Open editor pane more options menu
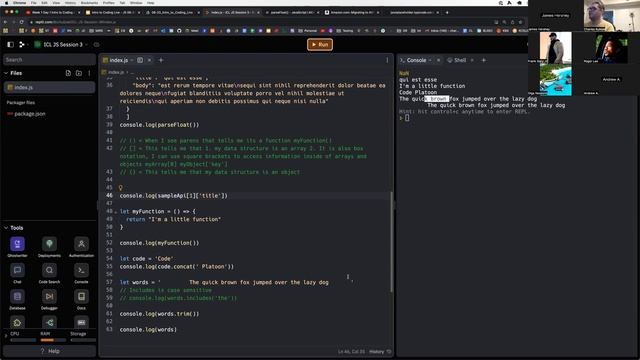 387,60
